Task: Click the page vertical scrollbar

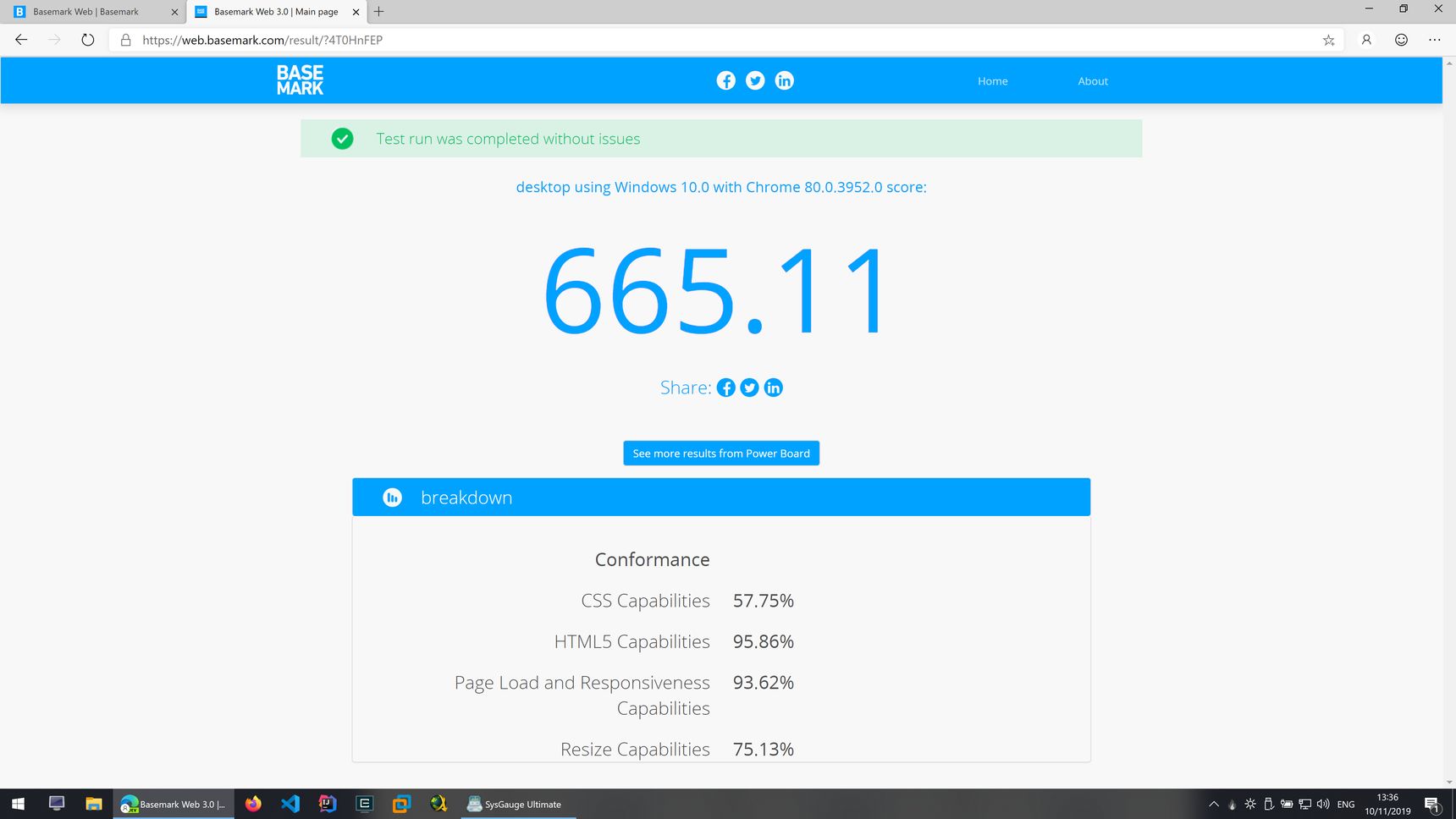Action: (1449, 420)
